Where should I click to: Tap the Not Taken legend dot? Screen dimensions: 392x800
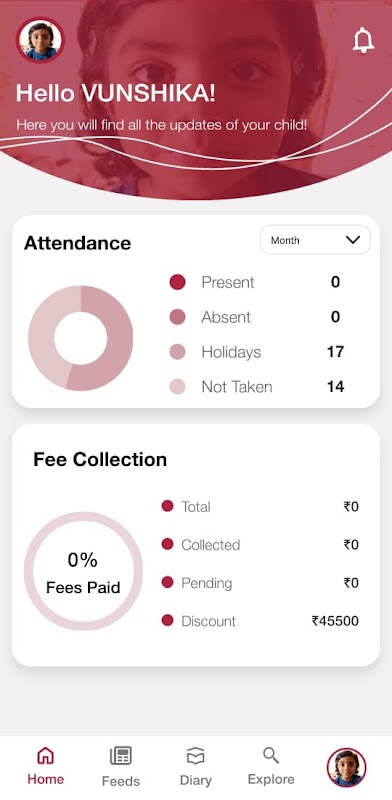(177, 386)
